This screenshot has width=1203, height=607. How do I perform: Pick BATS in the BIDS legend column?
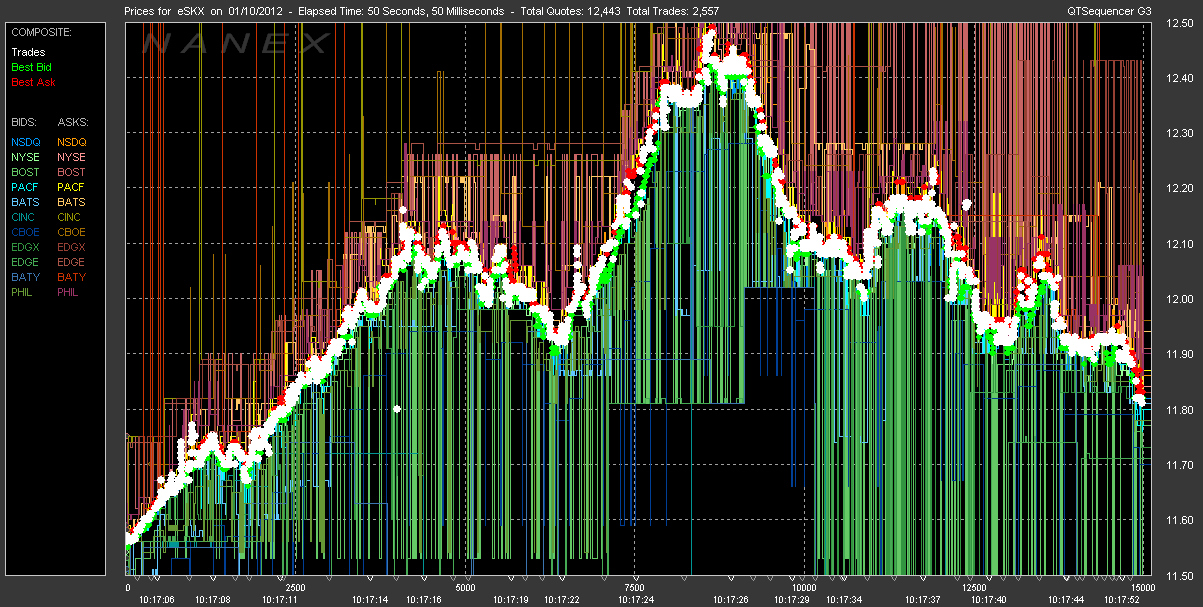tap(26, 202)
